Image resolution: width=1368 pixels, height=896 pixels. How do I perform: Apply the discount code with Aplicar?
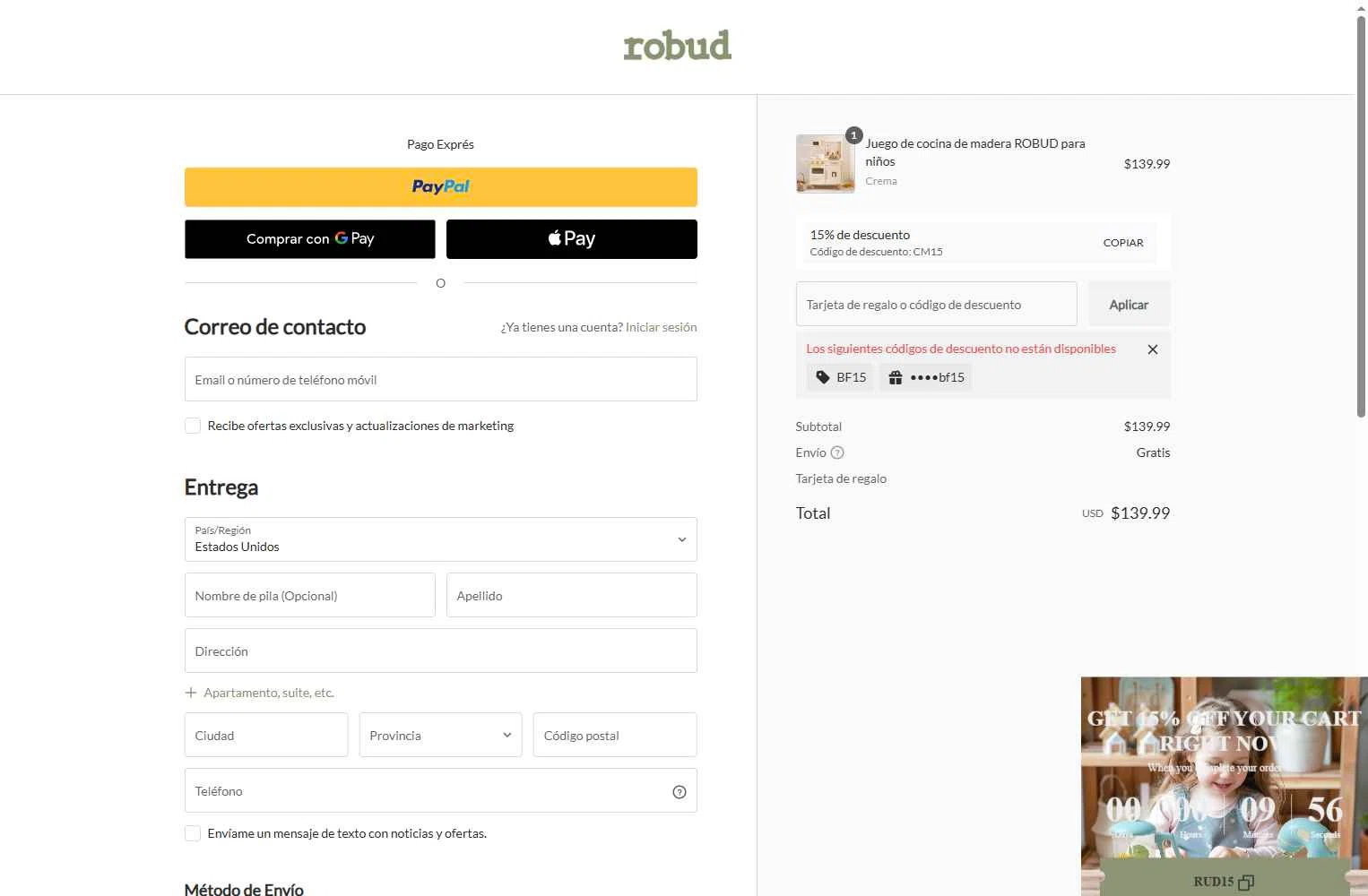coord(1129,304)
